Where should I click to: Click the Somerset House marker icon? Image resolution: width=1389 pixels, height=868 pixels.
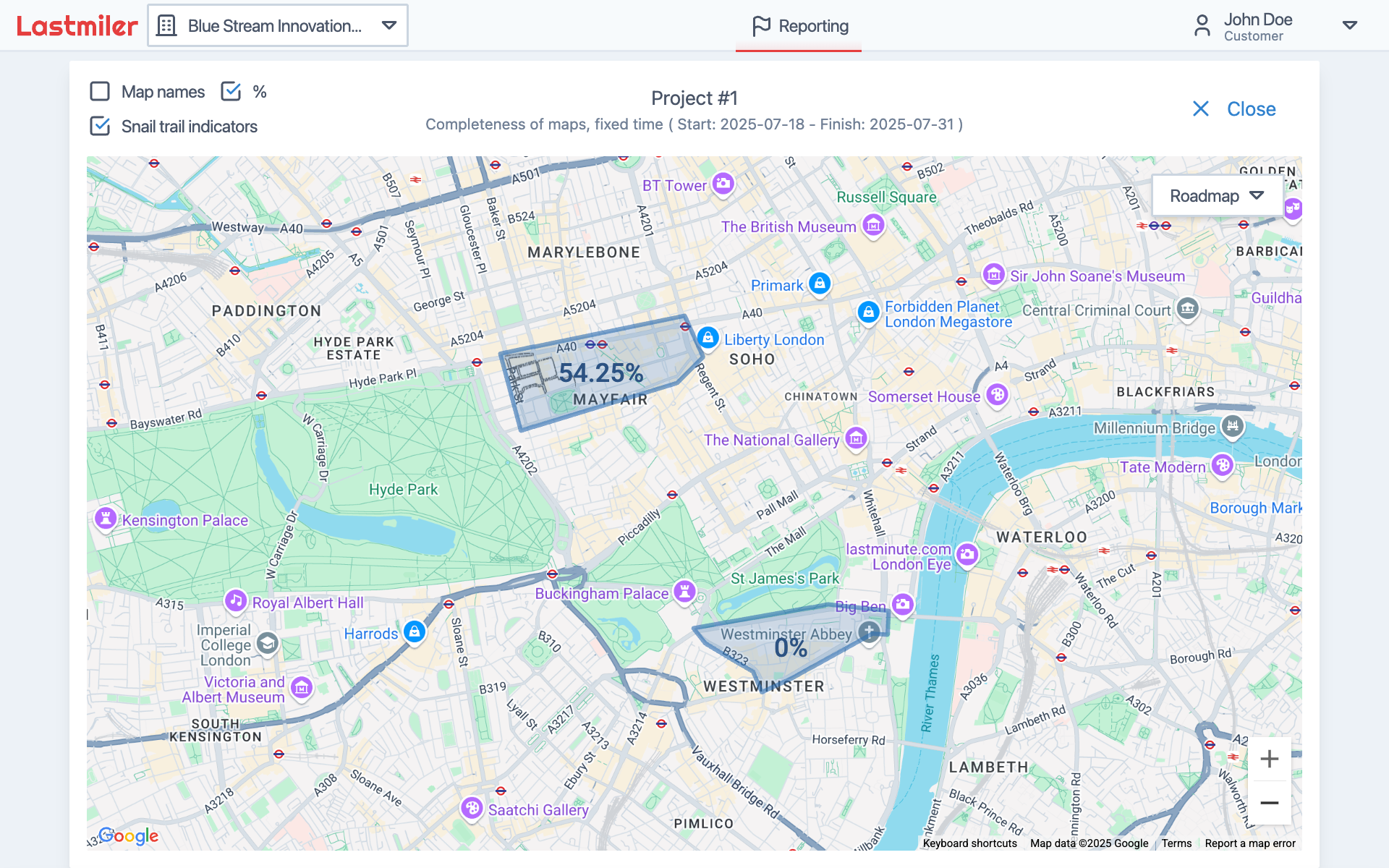point(997,394)
